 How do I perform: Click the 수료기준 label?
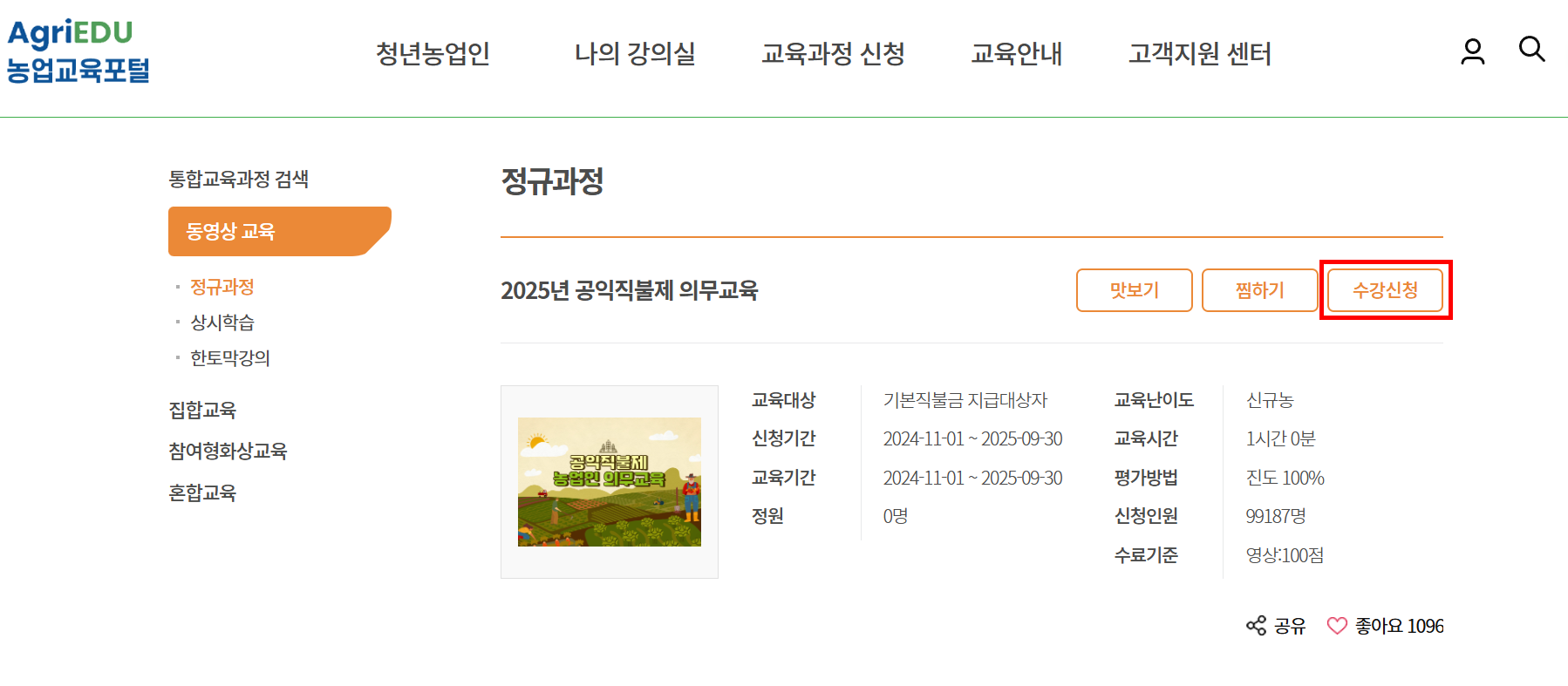tap(1146, 555)
